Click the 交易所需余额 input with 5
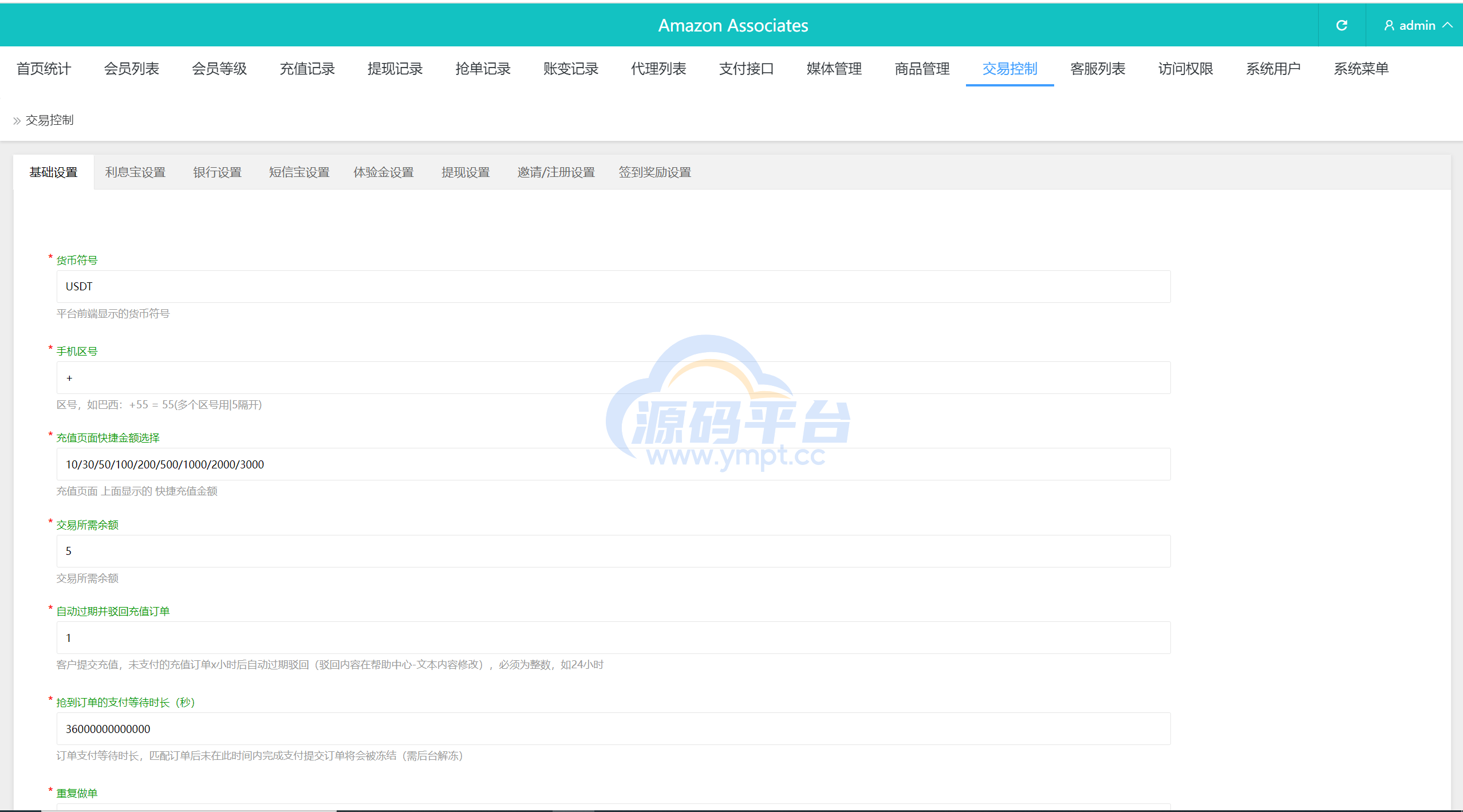The height and width of the screenshot is (812, 1463). pos(613,551)
